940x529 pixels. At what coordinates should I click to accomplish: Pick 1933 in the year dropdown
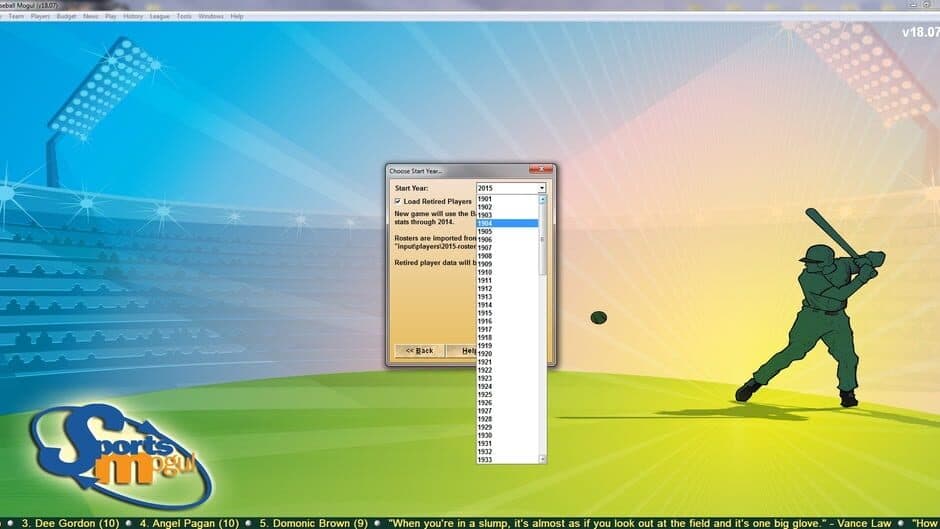[507, 459]
